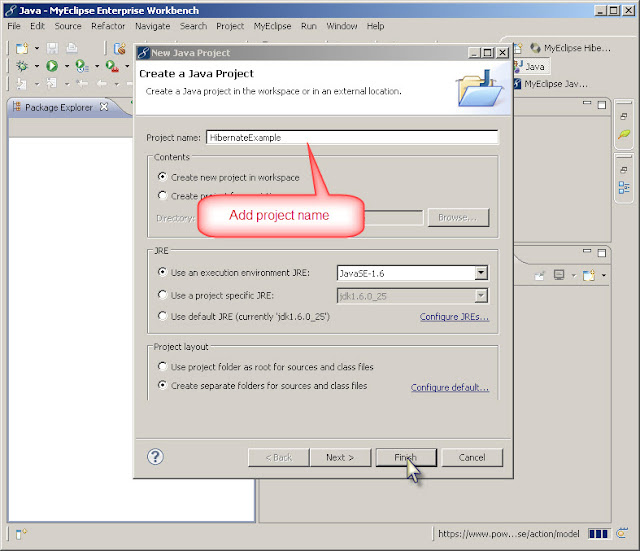Open the Refactor menu
The width and height of the screenshot is (640, 551).
[108, 26]
